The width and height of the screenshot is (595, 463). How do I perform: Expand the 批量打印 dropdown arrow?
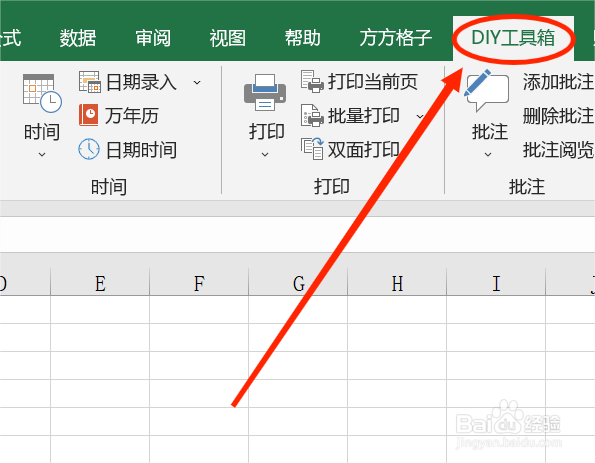click(420, 116)
